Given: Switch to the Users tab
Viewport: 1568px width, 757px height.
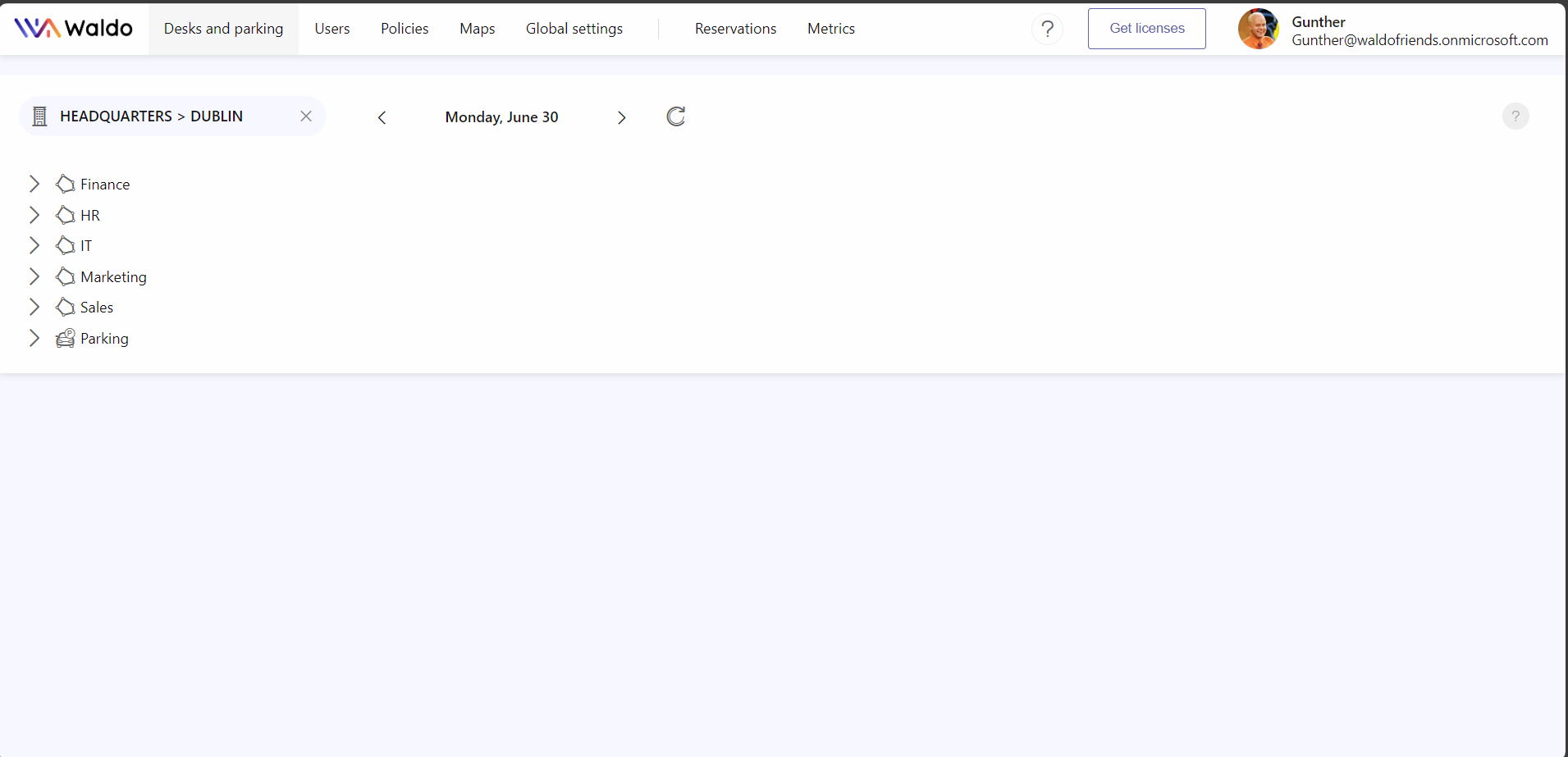Looking at the screenshot, I should click(331, 28).
